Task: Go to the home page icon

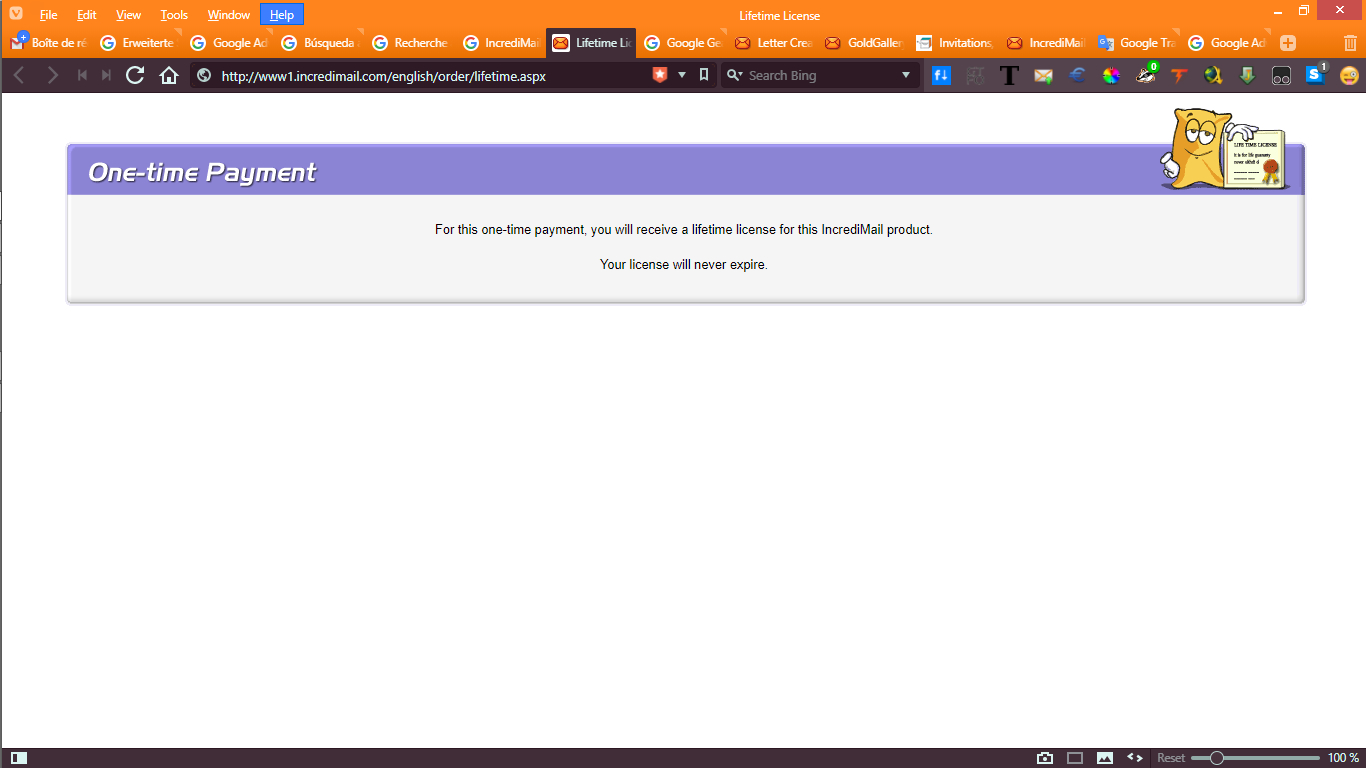Action: [169, 75]
